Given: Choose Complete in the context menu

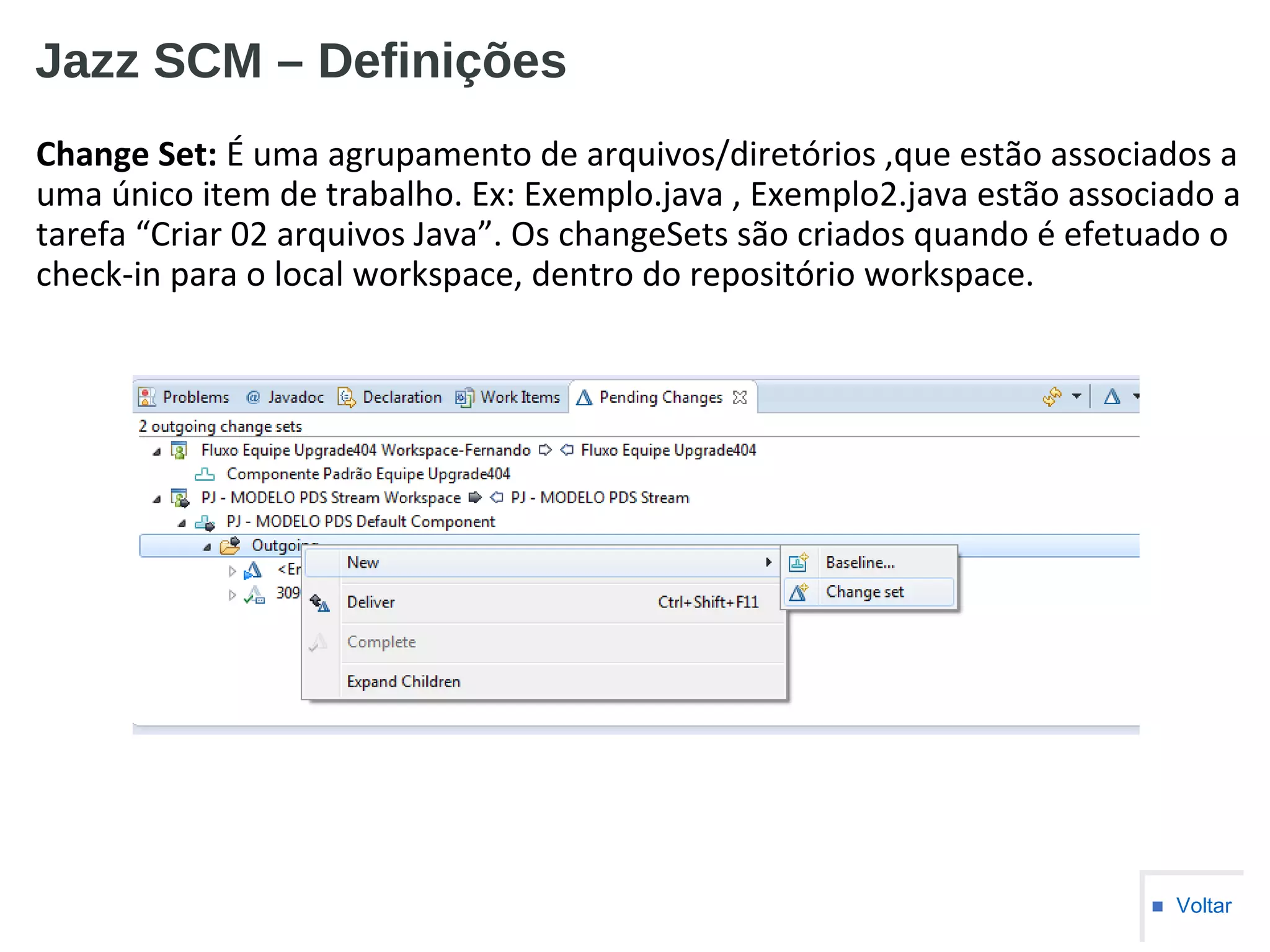Looking at the screenshot, I should pyautogui.click(x=543, y=641).
